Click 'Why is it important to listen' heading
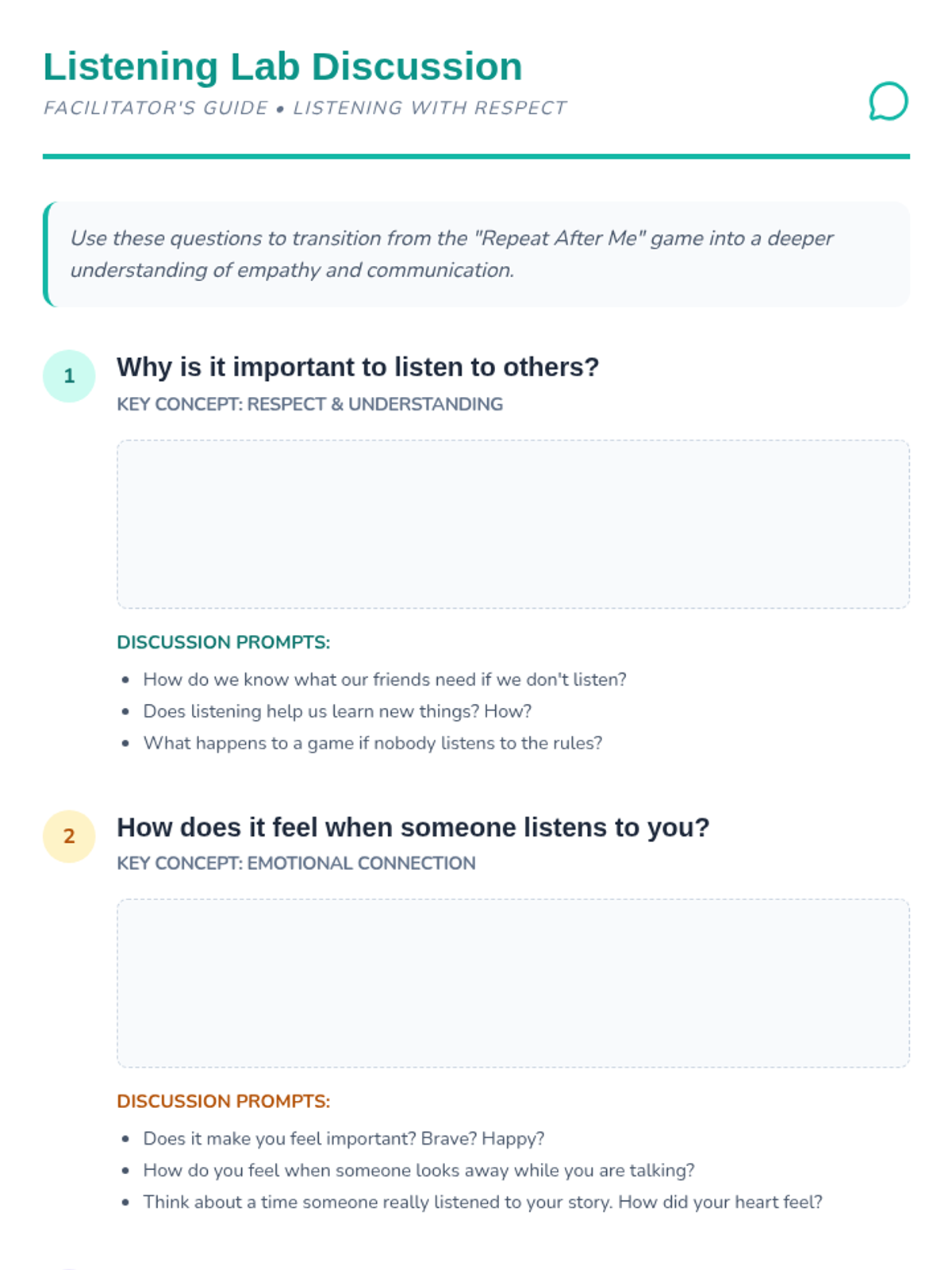Screen dimensions: 952x1270 [358, 367]
